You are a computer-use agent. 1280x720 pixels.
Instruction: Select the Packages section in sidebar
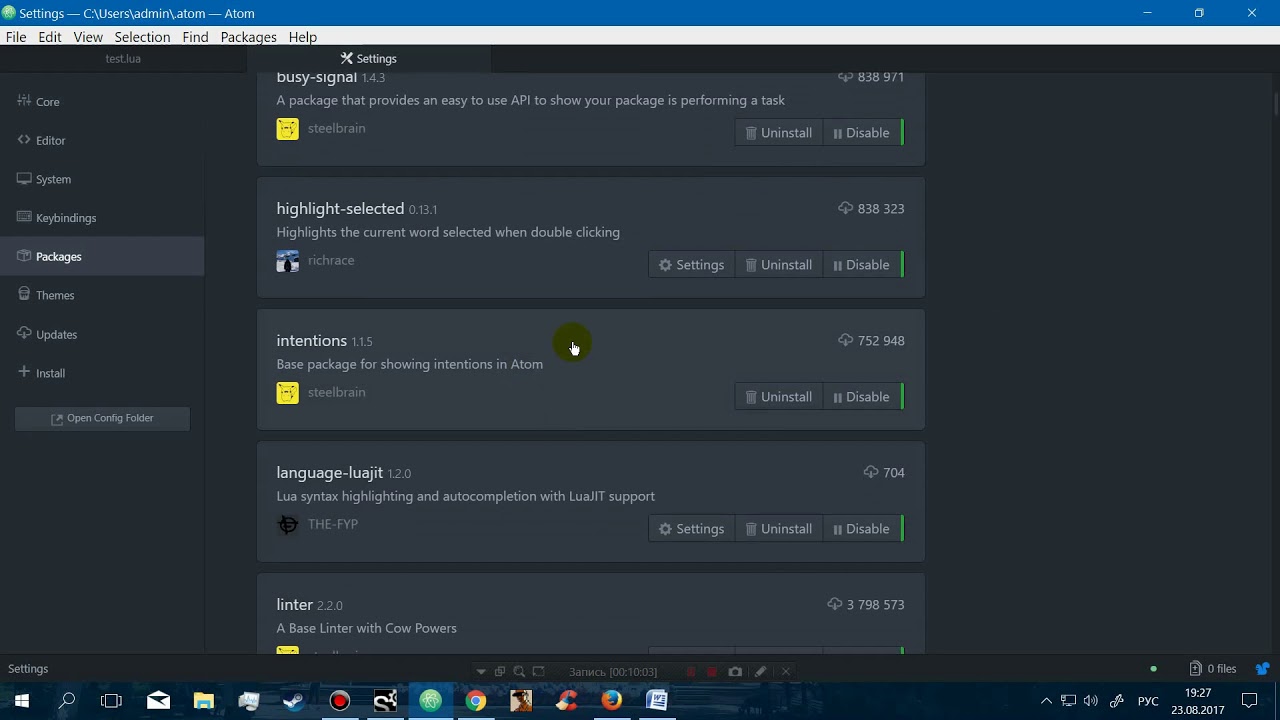click(x=102, y=257)
